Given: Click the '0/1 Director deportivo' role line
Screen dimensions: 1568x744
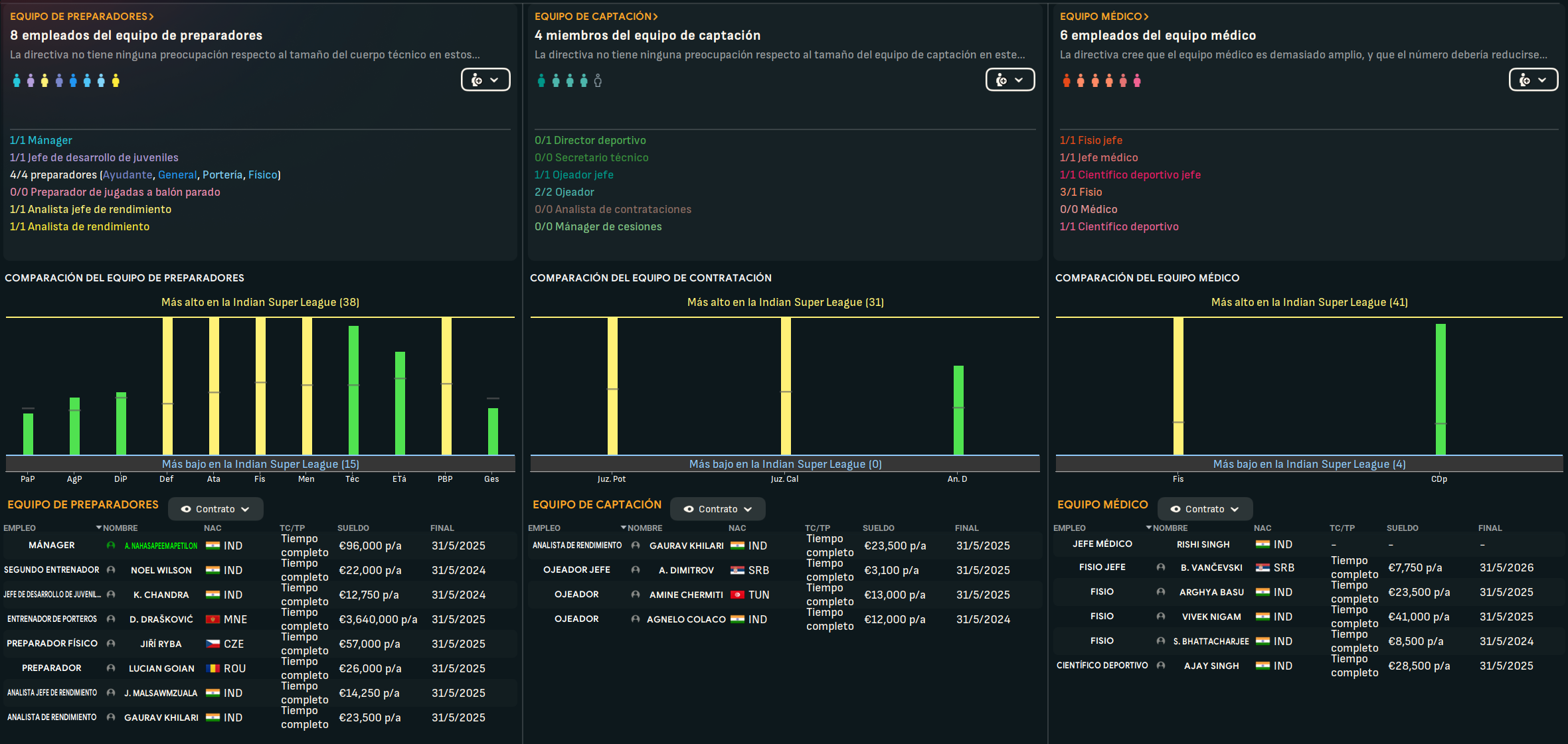Looking at the screenshot, I should (x=590, y=140).
